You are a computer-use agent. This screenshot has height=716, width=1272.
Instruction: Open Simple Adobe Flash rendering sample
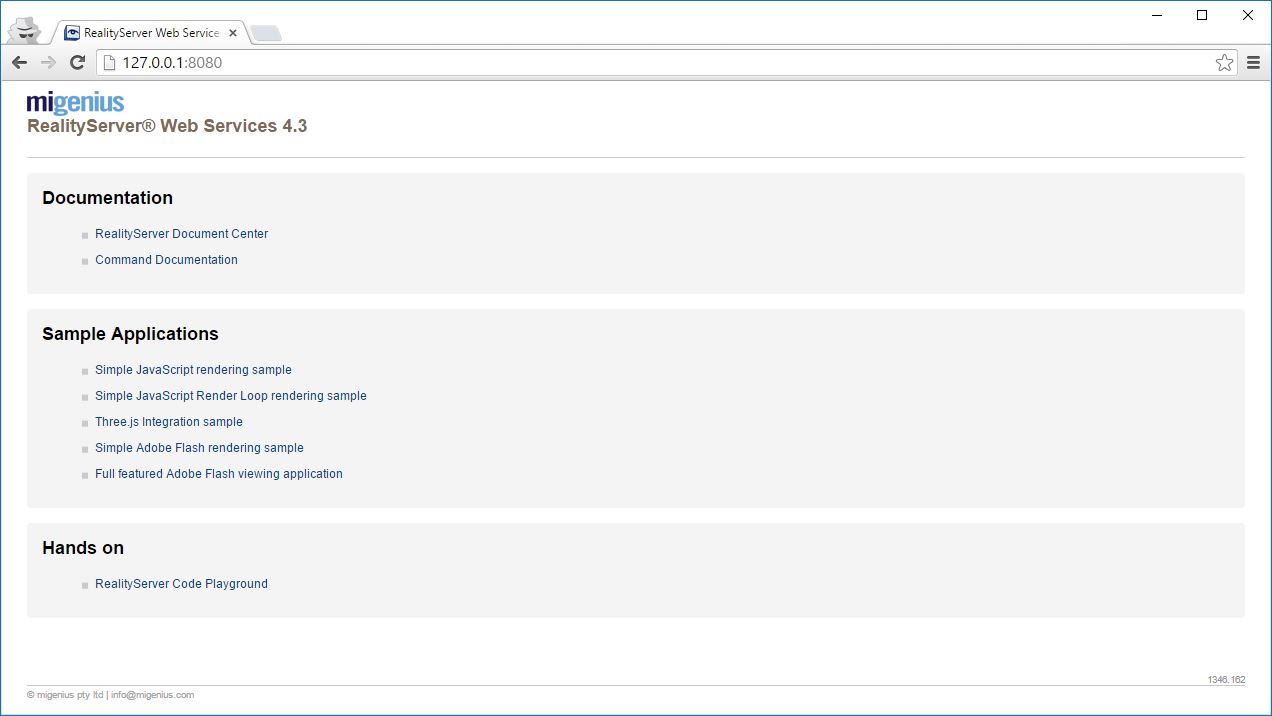coord(199,448)
